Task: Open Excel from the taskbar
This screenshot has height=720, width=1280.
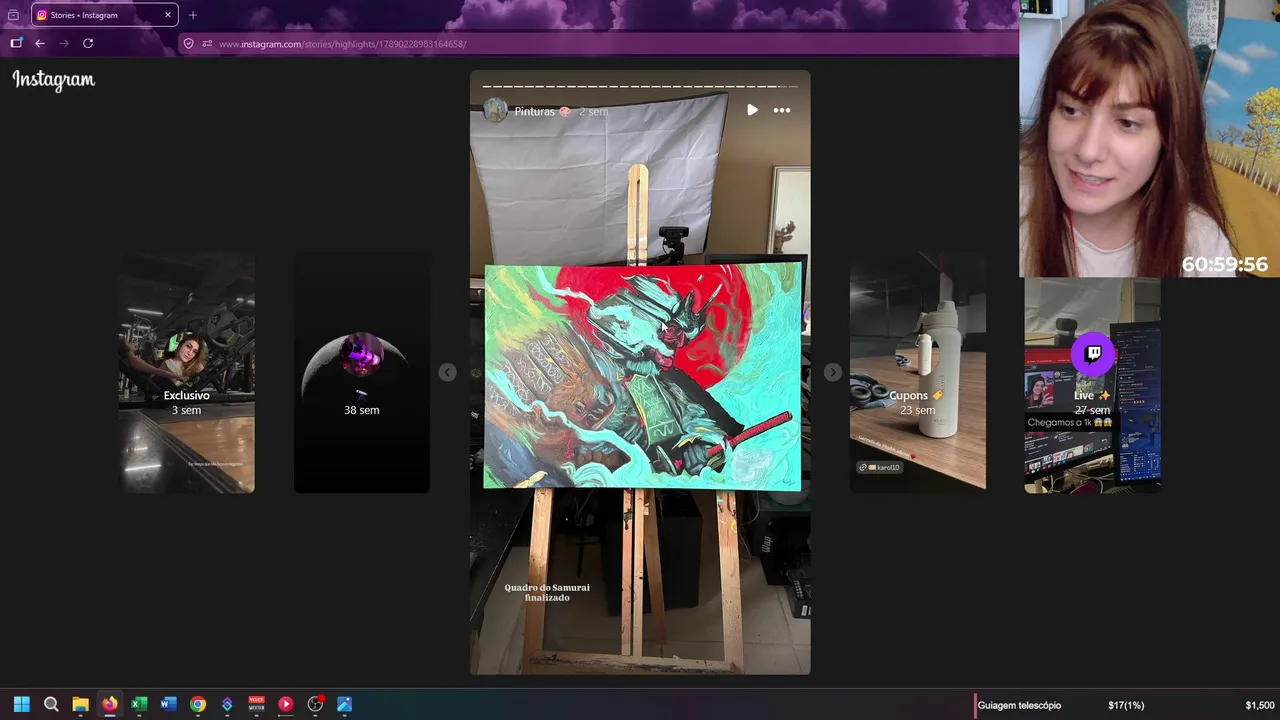Action: 139,704
